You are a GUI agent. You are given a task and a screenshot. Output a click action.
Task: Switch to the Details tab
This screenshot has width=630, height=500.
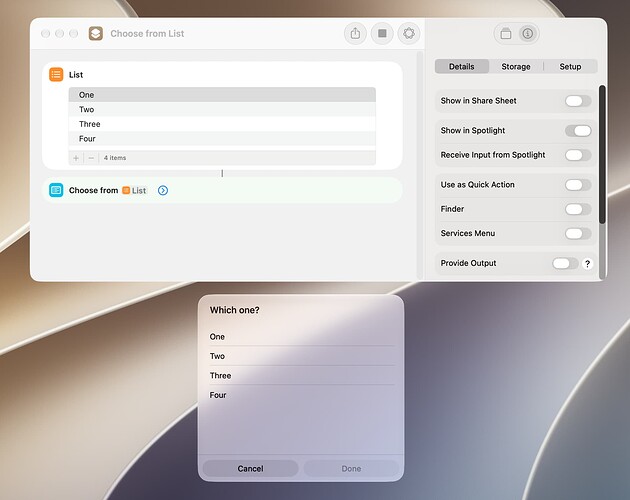[x=462, y=67]
